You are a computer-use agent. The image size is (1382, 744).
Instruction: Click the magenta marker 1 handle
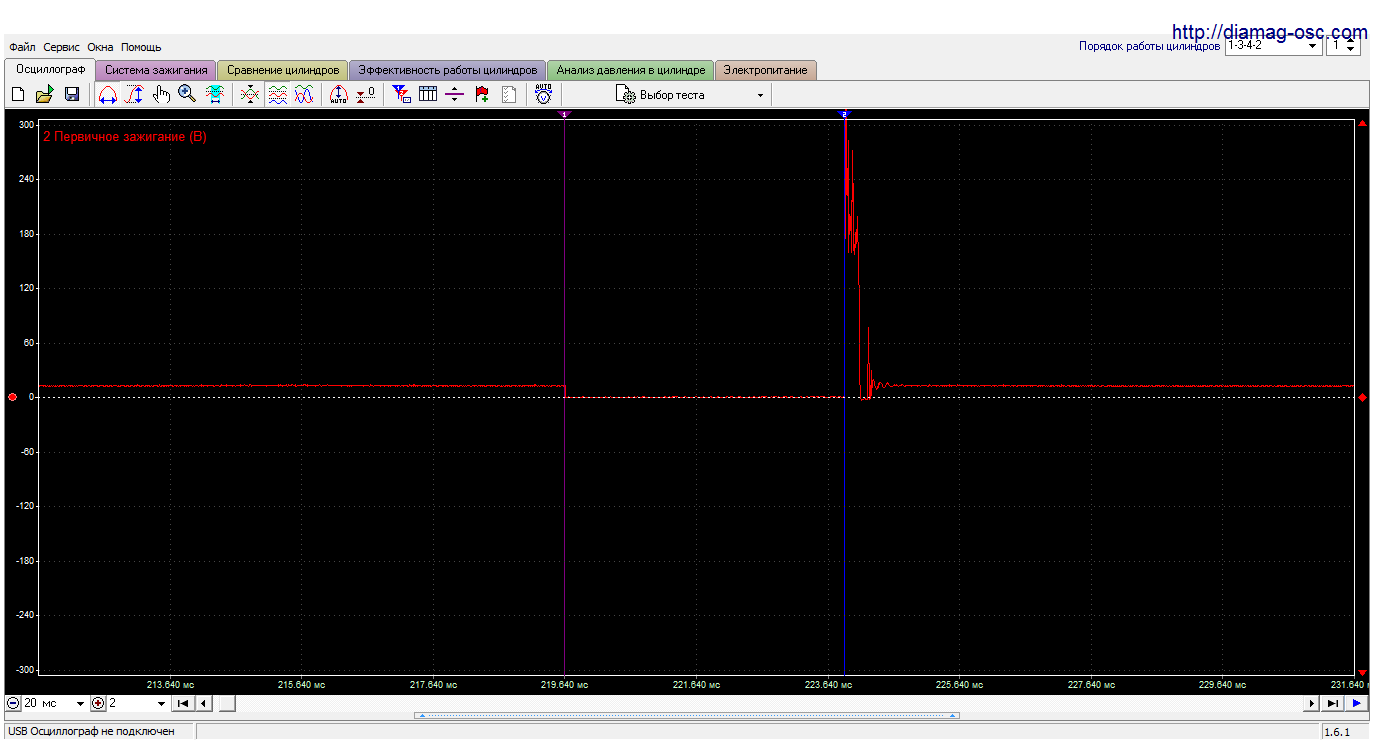click(564, 114)
